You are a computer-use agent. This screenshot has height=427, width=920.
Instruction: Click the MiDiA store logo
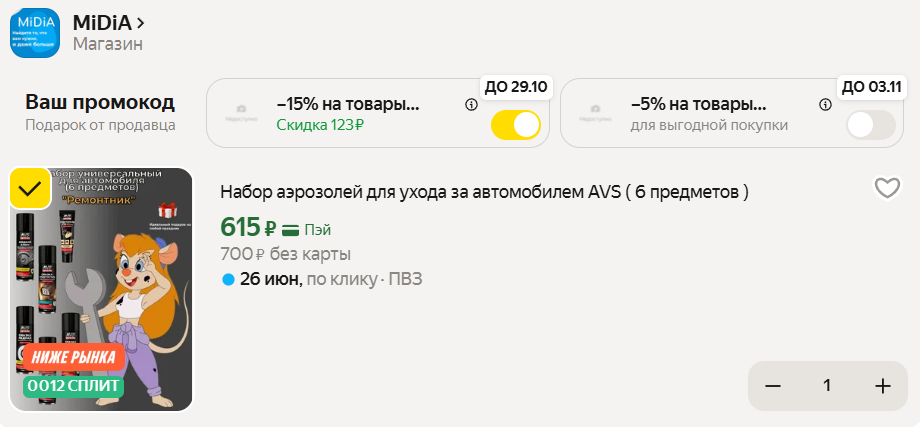(35, 33)
